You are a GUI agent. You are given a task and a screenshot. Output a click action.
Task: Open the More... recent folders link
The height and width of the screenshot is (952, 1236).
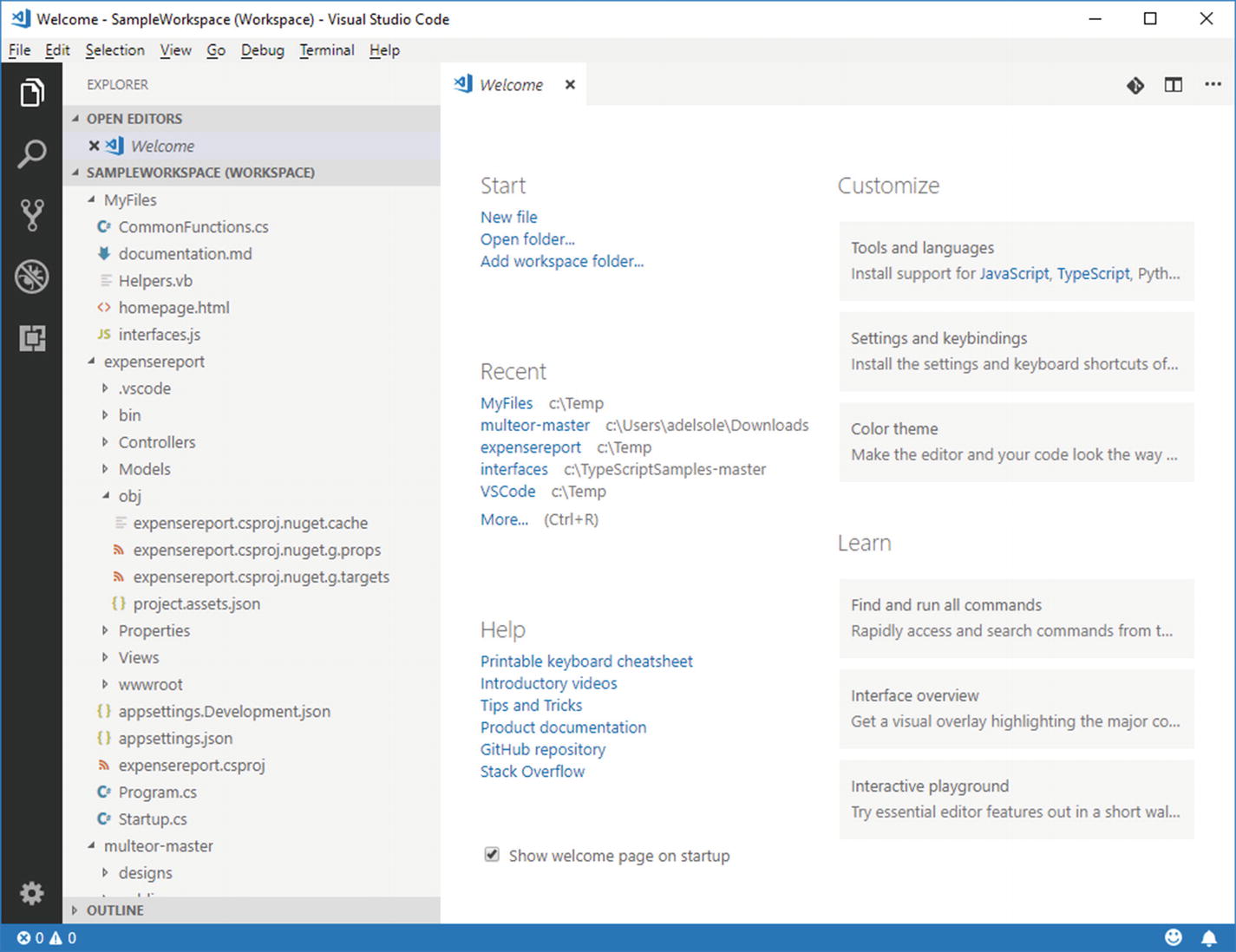coord(504,519)
